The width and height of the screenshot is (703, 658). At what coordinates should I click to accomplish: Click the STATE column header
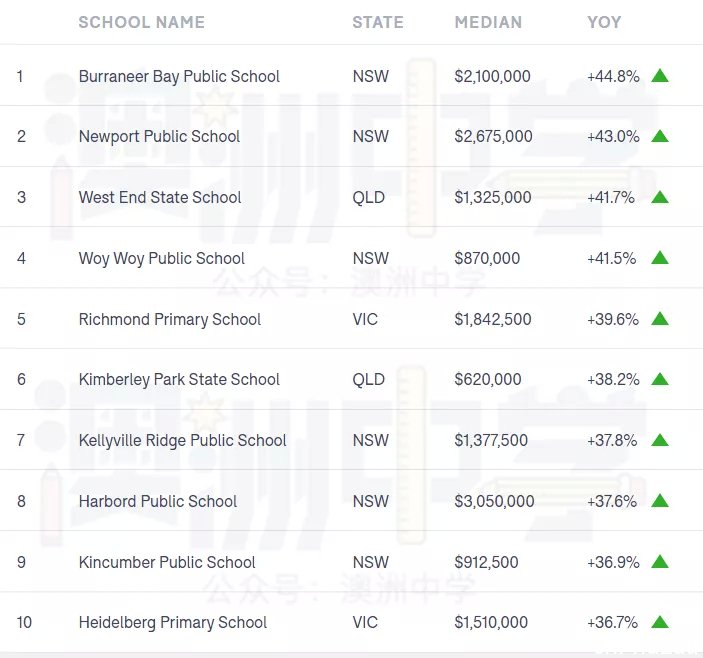click(x=378, y=22)
